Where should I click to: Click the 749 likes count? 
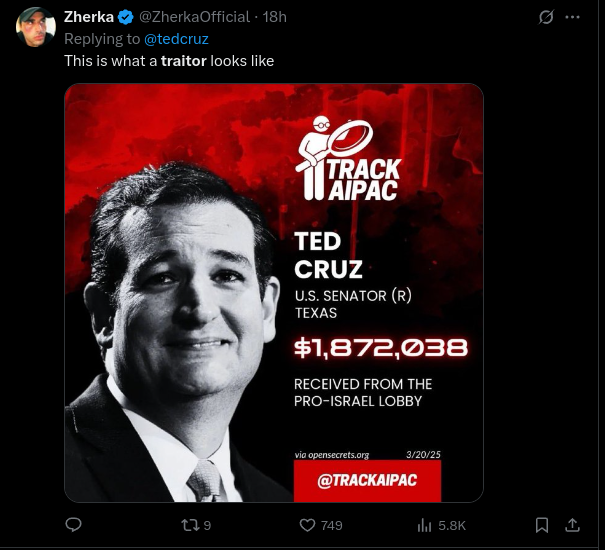point(331,525)
